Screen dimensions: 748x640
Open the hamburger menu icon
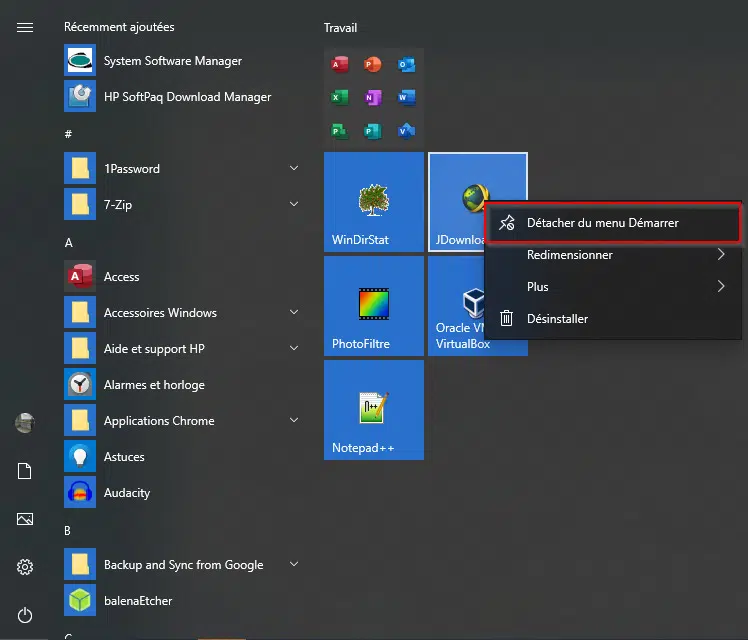coord(25,28)
